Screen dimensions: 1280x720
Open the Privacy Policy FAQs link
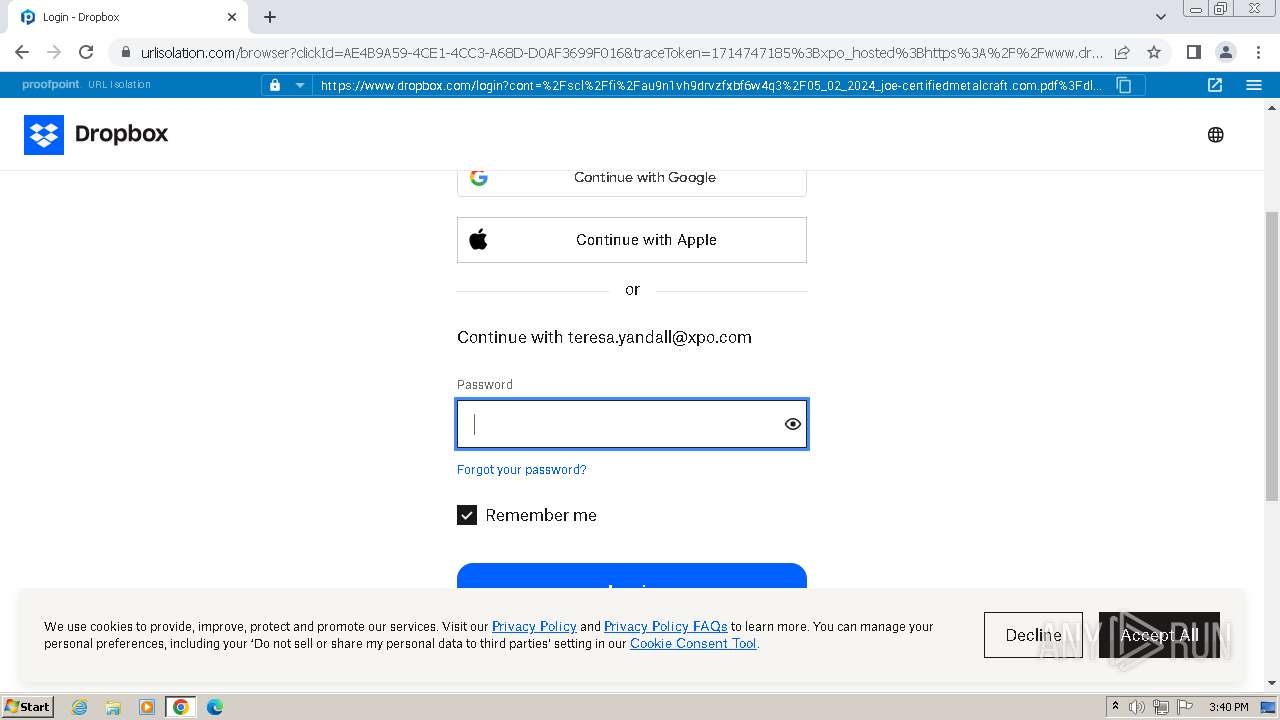coord(665,626)
